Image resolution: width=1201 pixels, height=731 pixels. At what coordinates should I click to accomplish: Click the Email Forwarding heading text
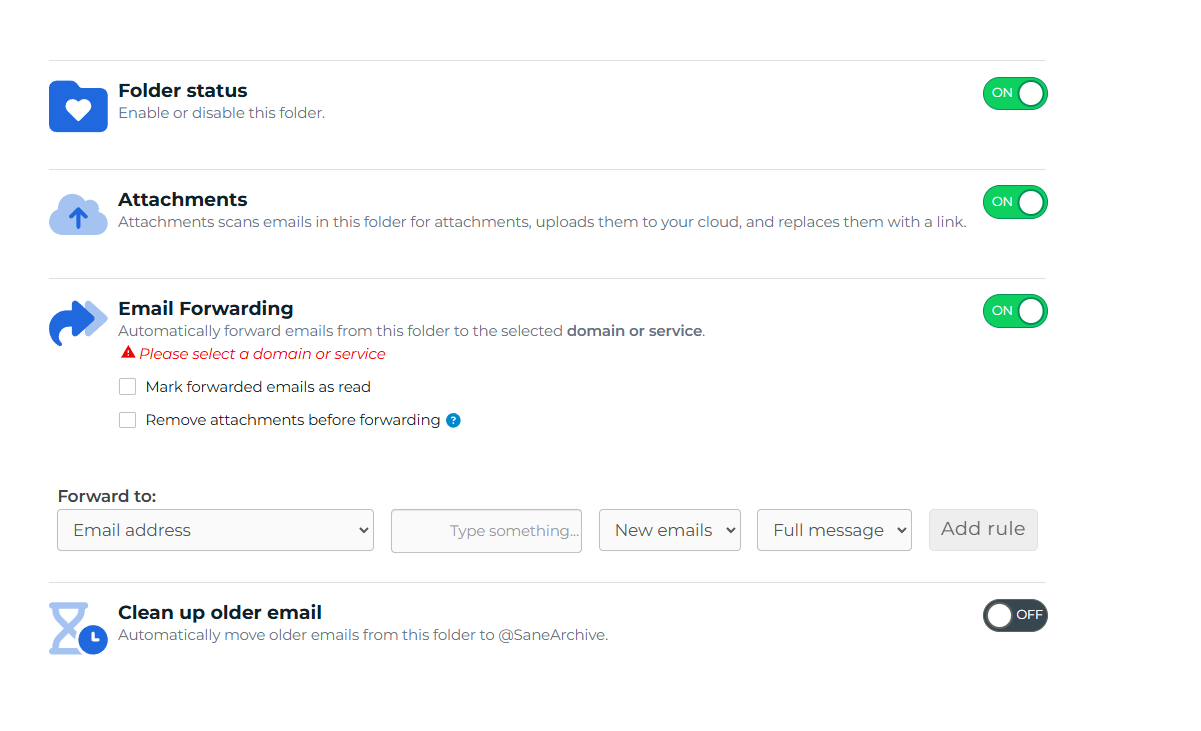(x=205, y=308)
